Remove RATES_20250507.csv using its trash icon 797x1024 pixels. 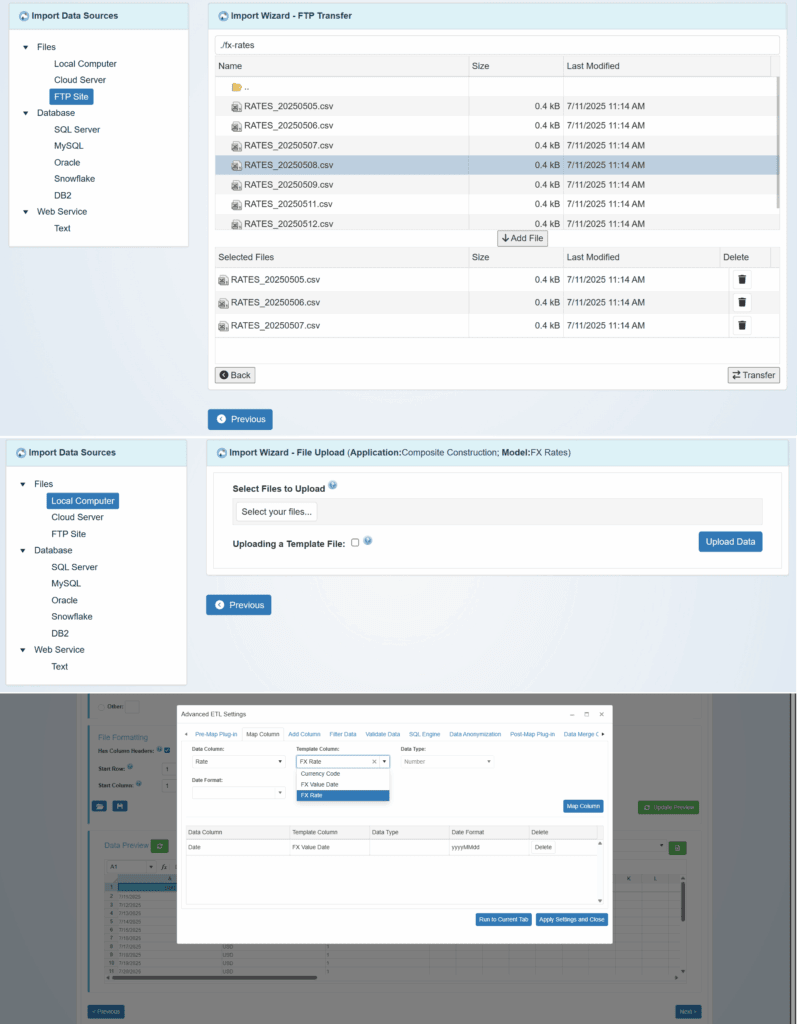(742, 325)
